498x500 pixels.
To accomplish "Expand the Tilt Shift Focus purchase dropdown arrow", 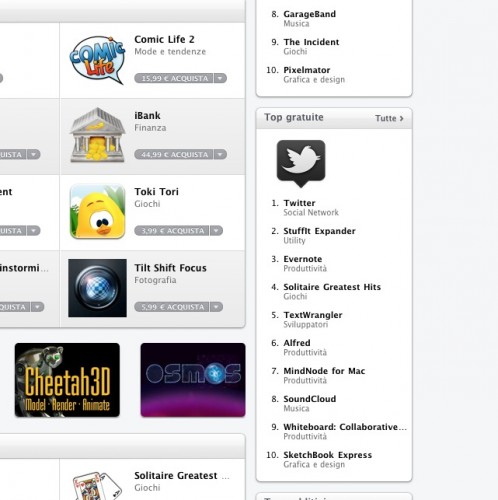I will click(216, 307).
